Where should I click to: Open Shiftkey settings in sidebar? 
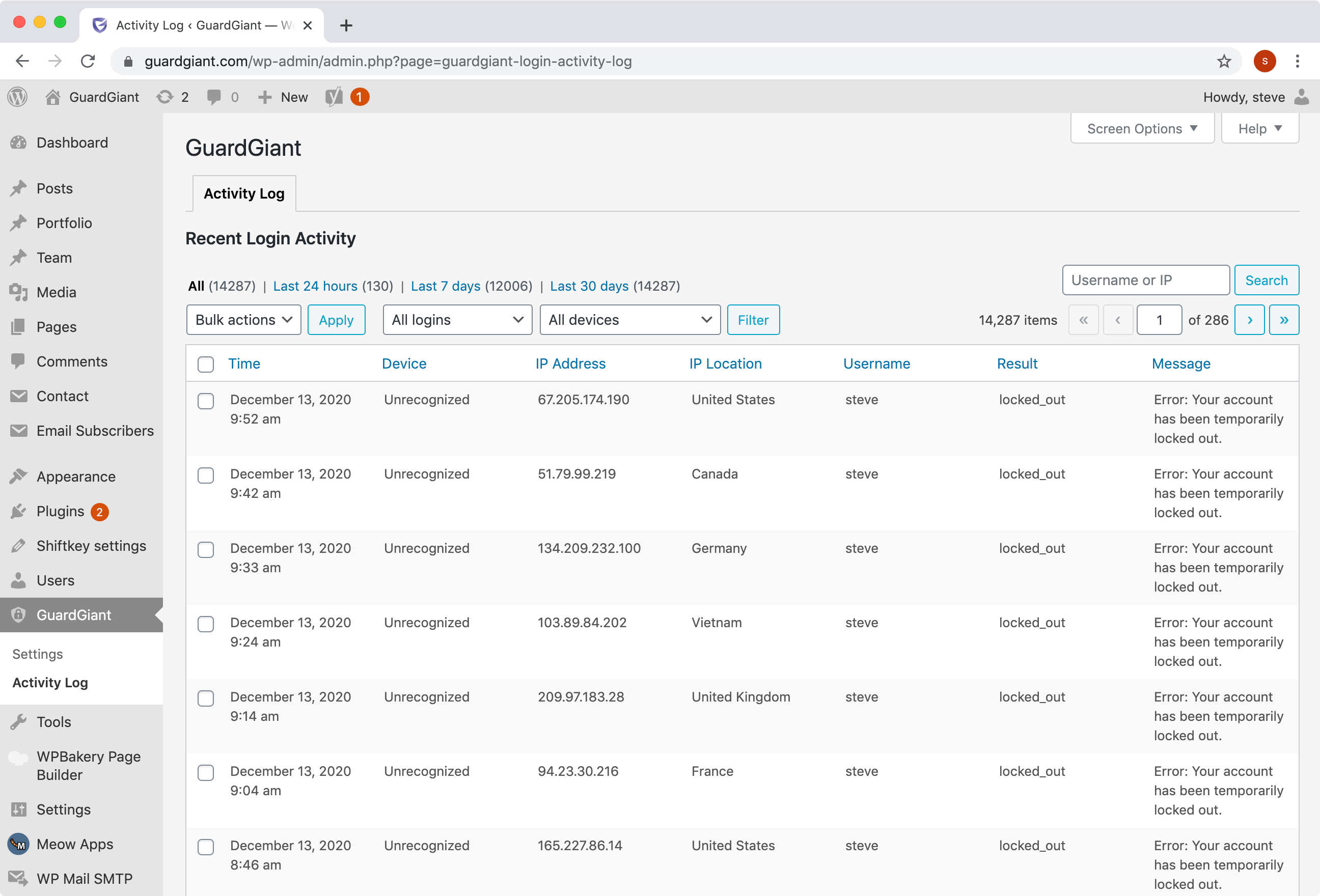pyautogui.click(x=81, y=546)
